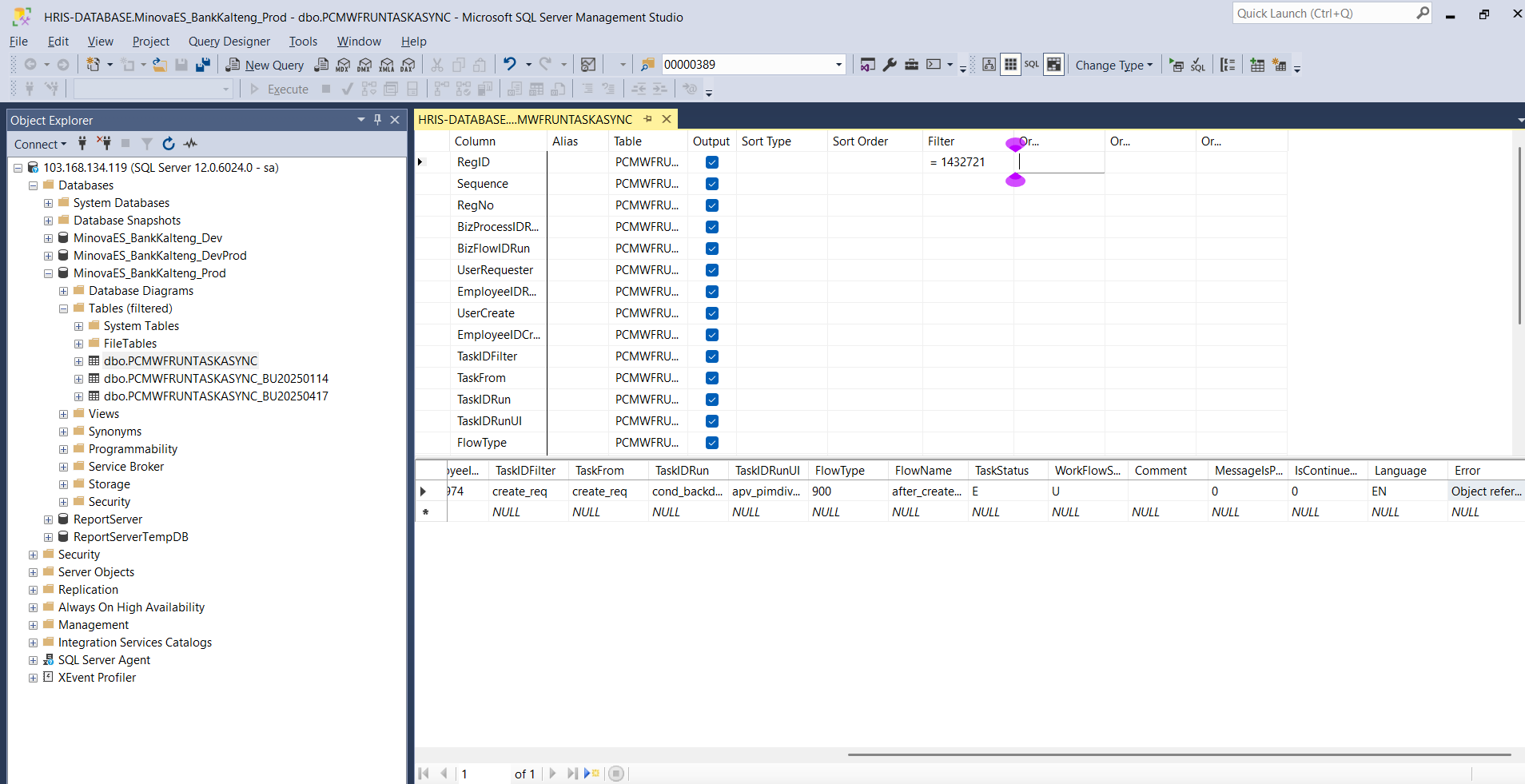Open a new MDX query
This screenshot has height=784, width=1525.
pos(343,65)
